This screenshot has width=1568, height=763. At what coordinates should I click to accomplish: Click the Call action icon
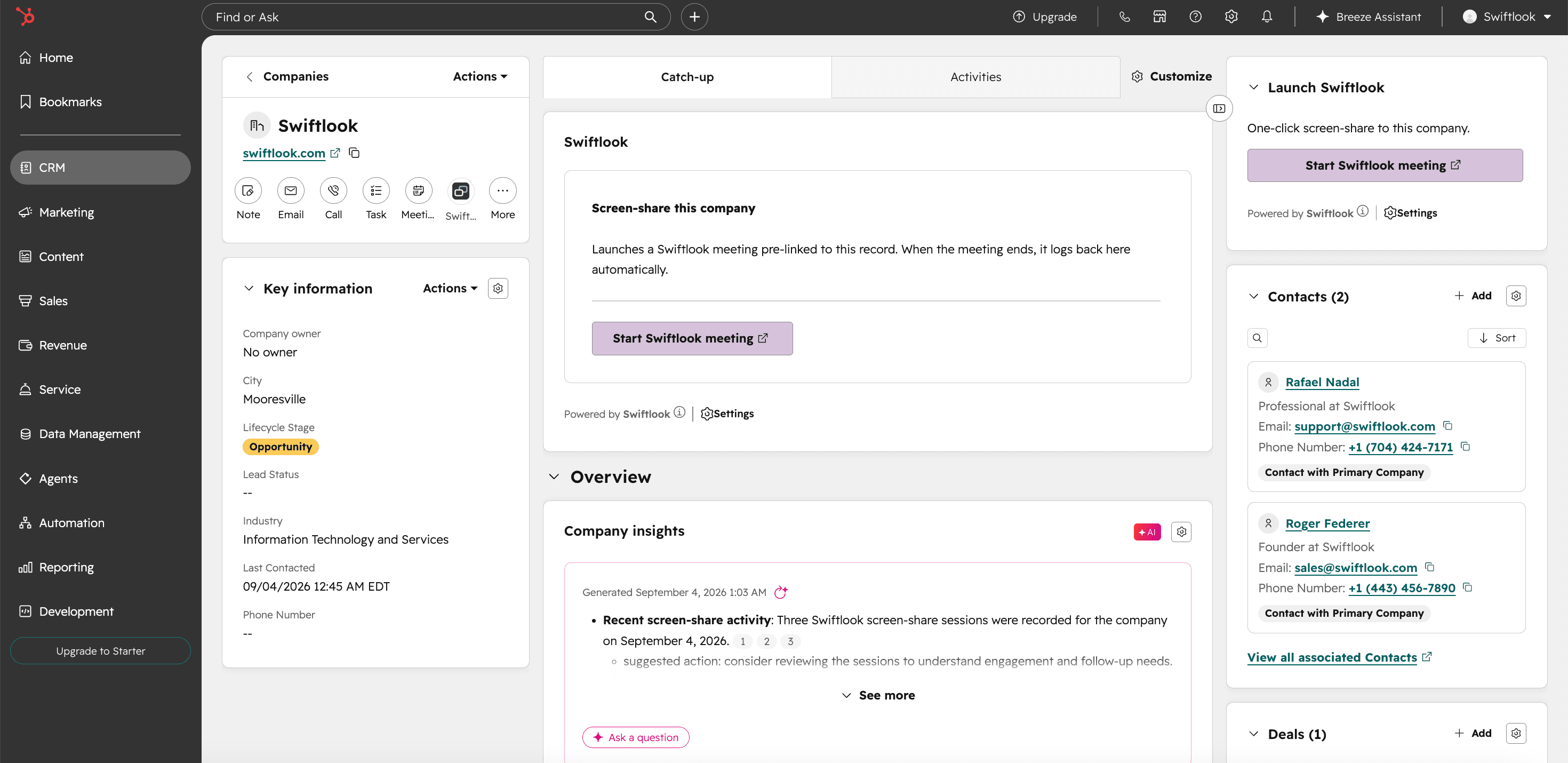333,191
